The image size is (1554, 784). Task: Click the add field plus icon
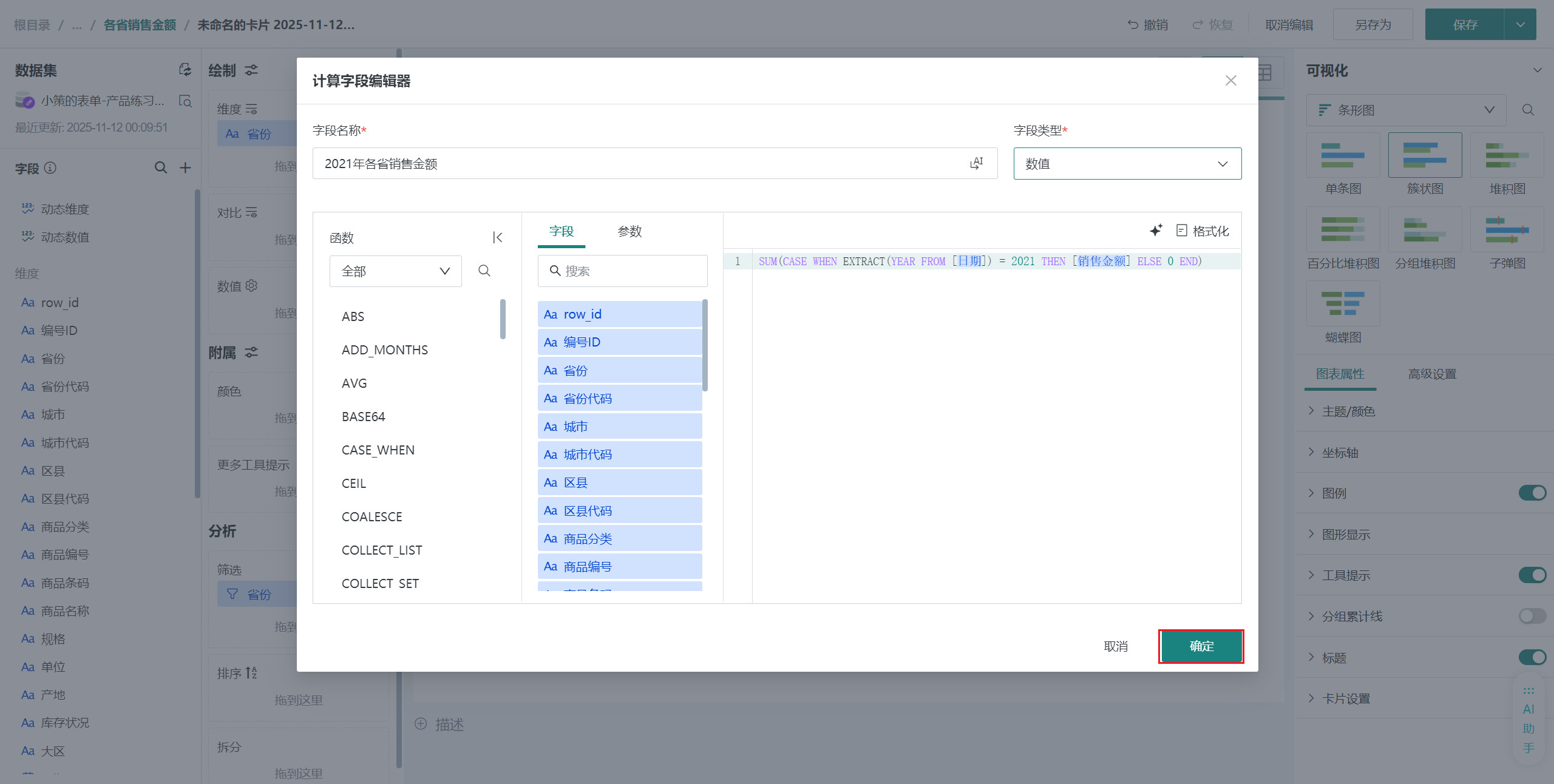[x=186, y=167]
